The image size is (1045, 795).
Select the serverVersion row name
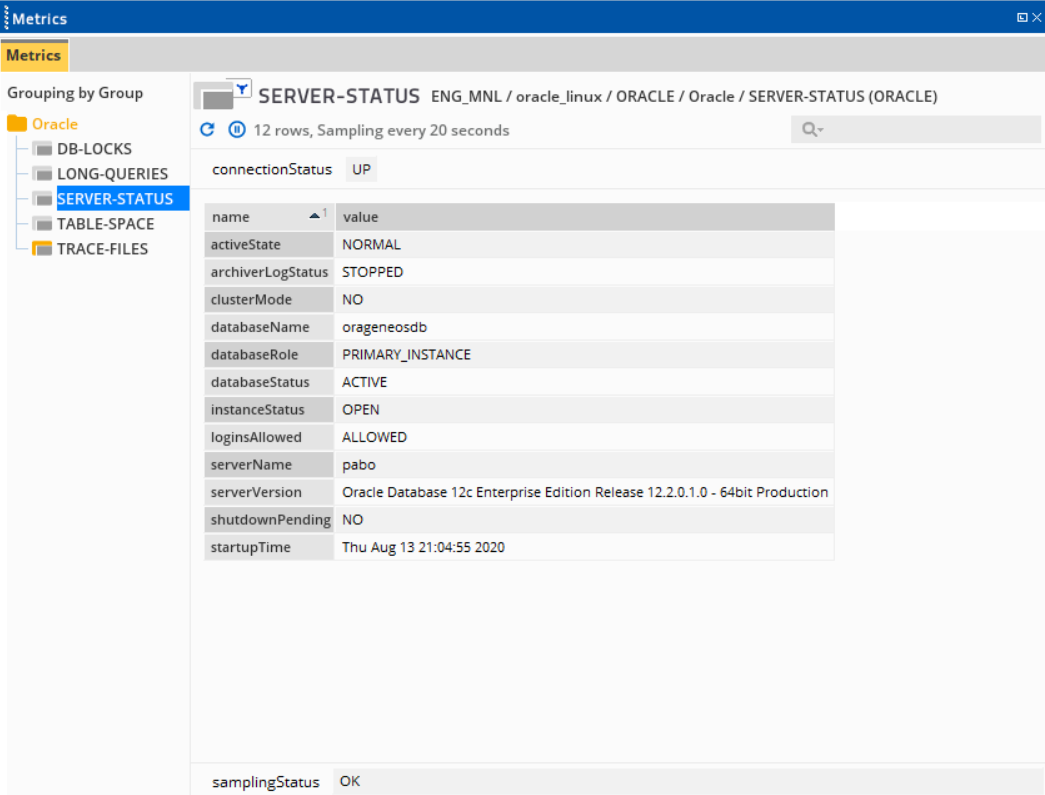[x=269, y=492]
